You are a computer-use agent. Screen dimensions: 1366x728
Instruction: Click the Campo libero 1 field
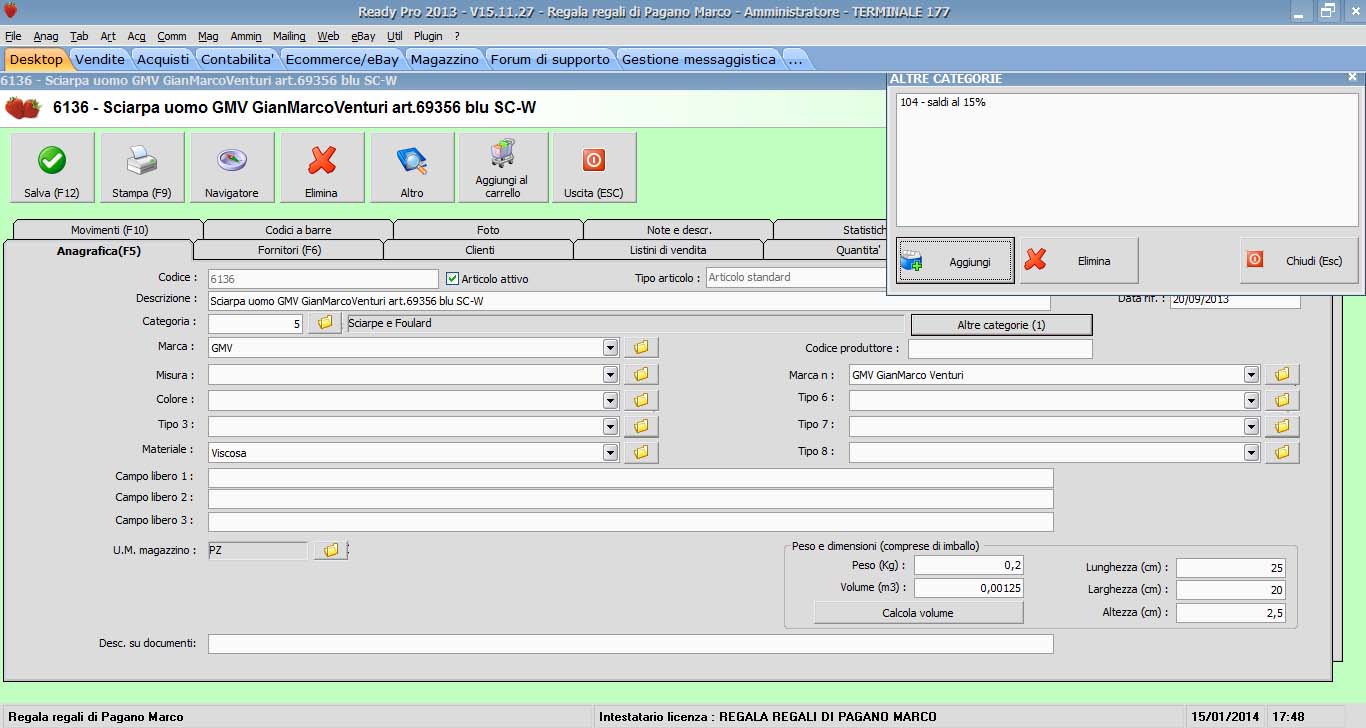[630, 477]
